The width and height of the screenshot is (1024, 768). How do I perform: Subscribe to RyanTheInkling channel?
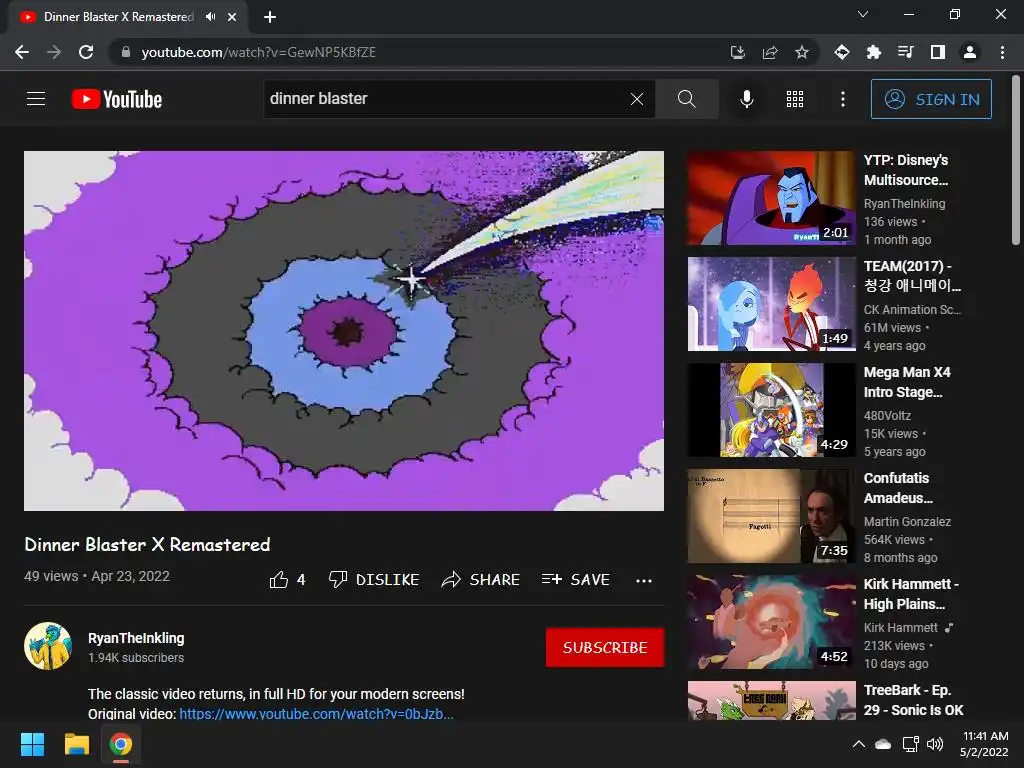[605, 647]
